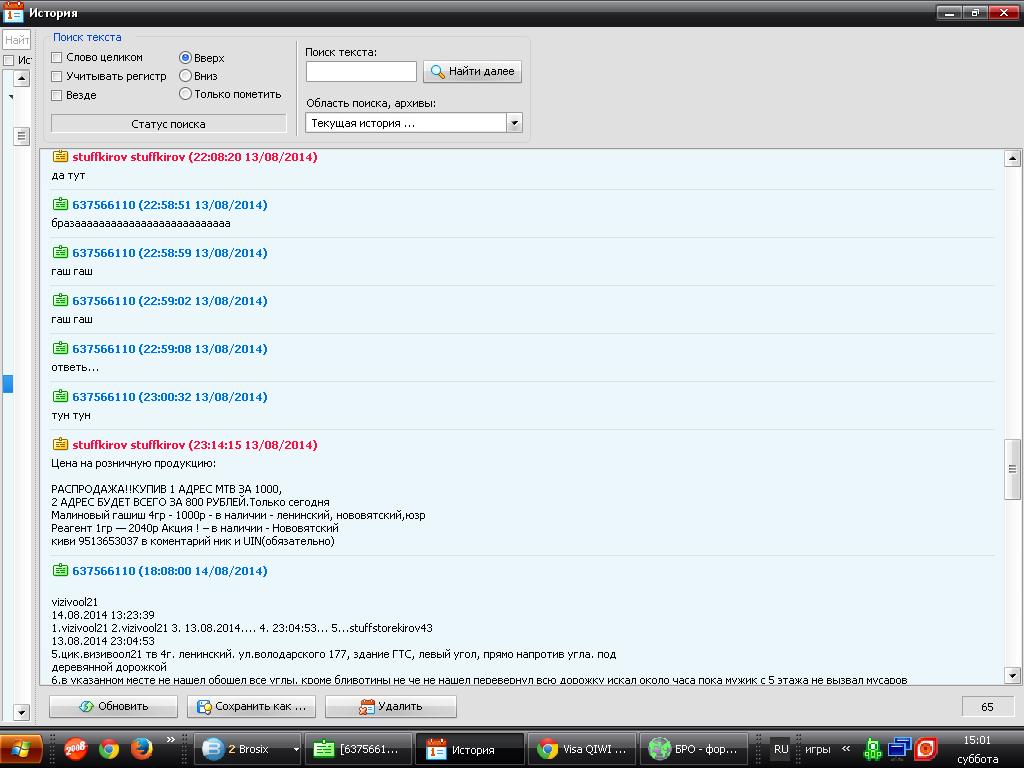Focus the 'Поиск текста' input field
Screen dimensions: 1024x768
click(x=361, y=71)
